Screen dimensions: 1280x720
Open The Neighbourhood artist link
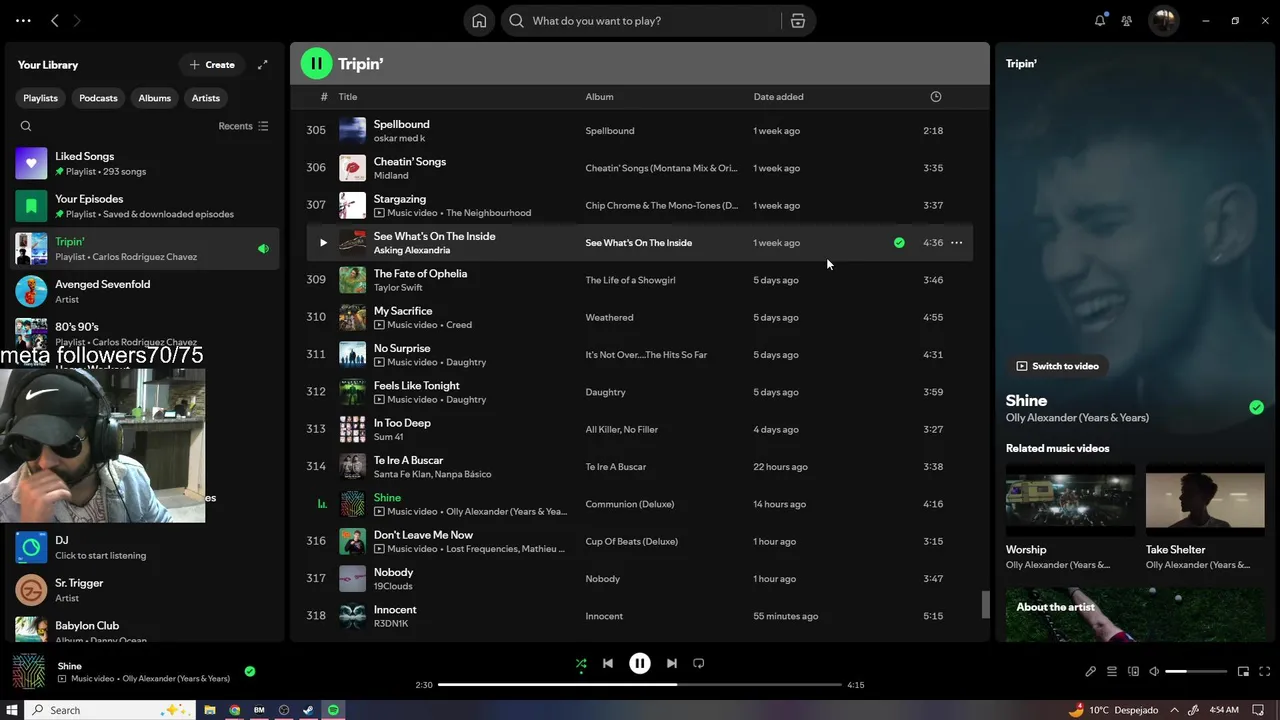pyautogui.click(x=488, y=213)
